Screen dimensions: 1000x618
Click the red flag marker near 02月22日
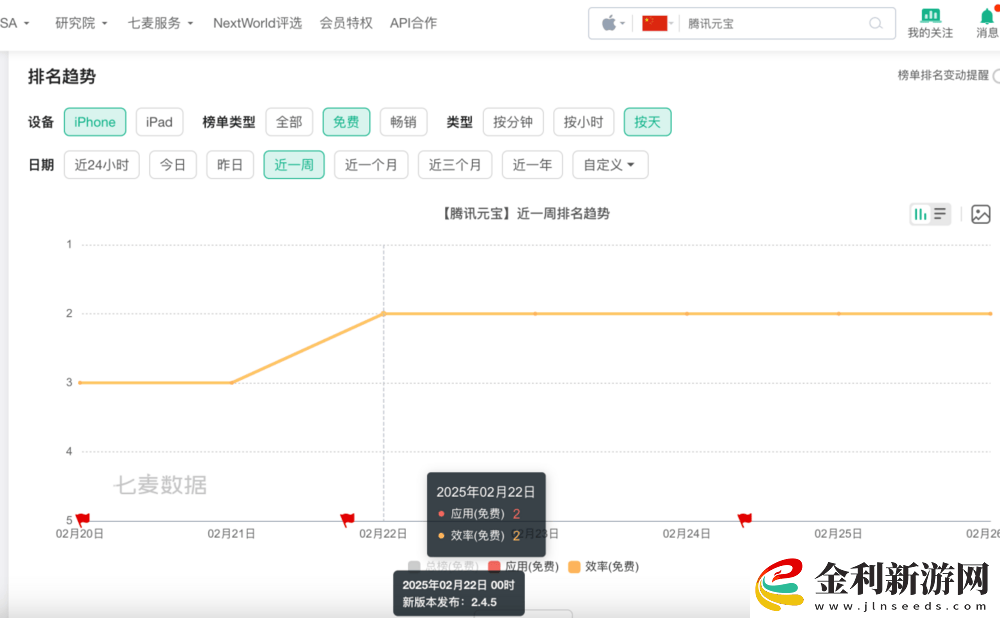(x=347, y=520)
